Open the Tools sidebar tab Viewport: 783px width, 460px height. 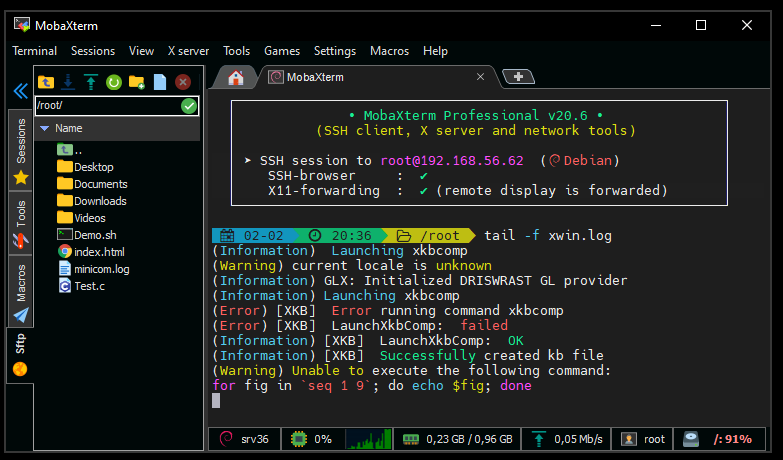click(x=20, y=223)
